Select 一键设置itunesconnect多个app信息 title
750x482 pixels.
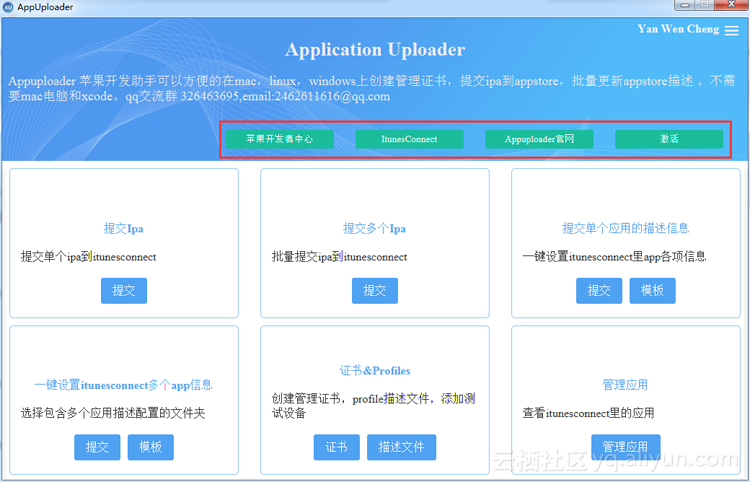(x=123, y=385)
